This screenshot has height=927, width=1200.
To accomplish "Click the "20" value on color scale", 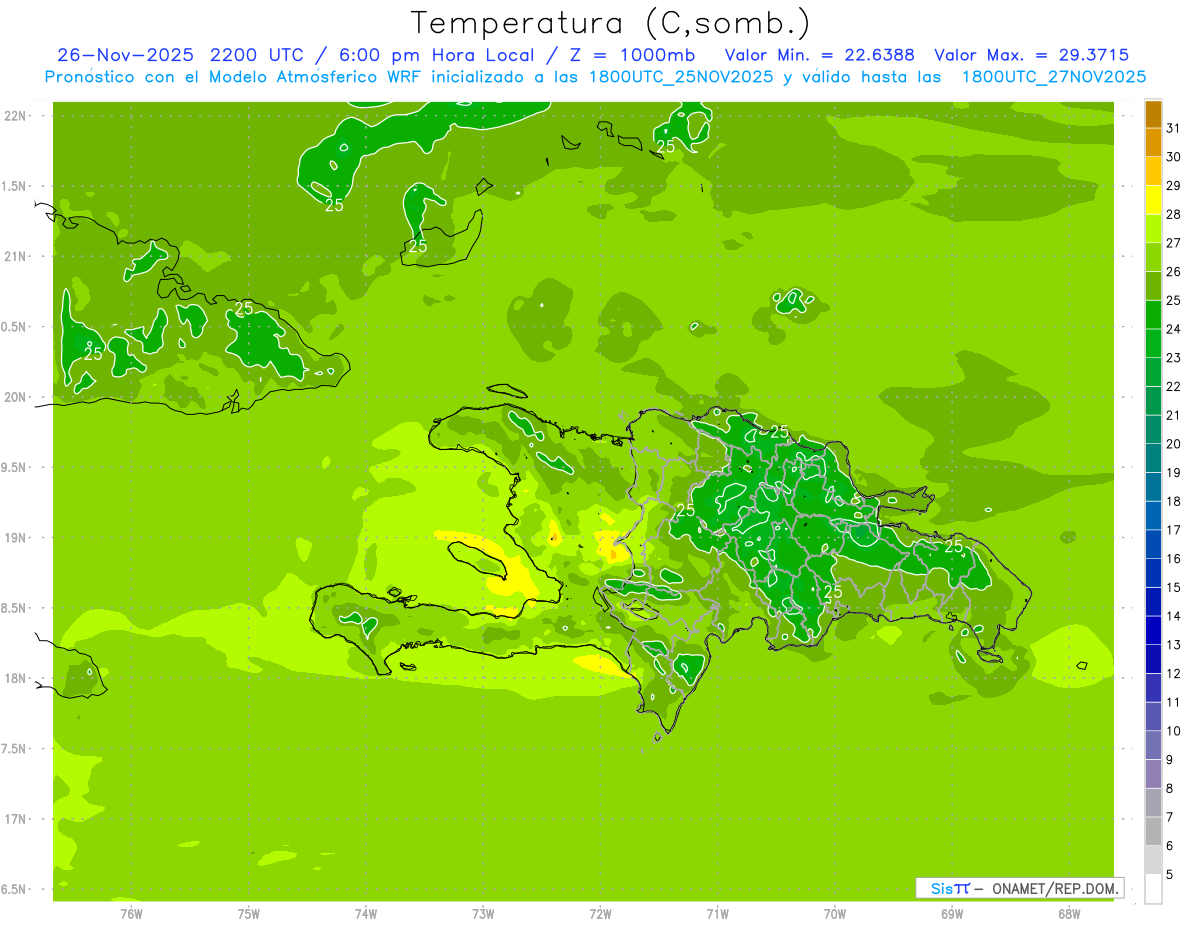I will click(1174, 444).
